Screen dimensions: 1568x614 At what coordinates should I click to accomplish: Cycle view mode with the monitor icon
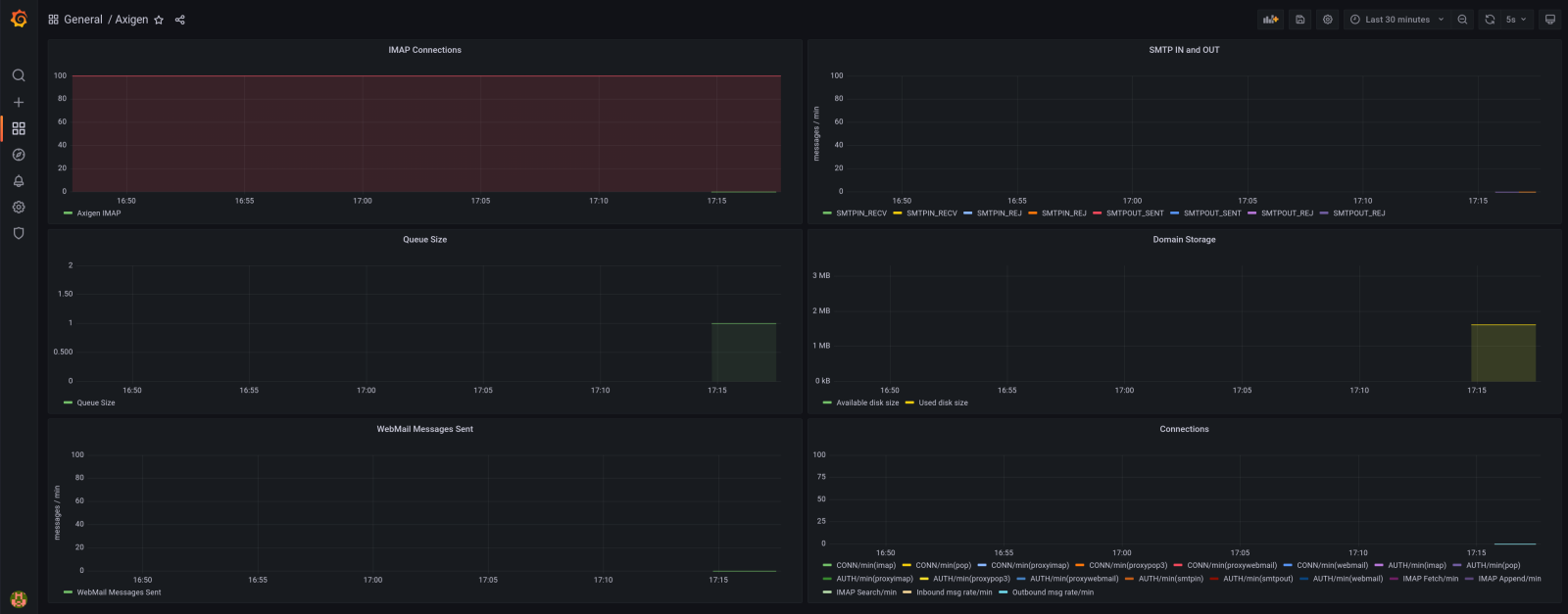tap(1550, 20)
